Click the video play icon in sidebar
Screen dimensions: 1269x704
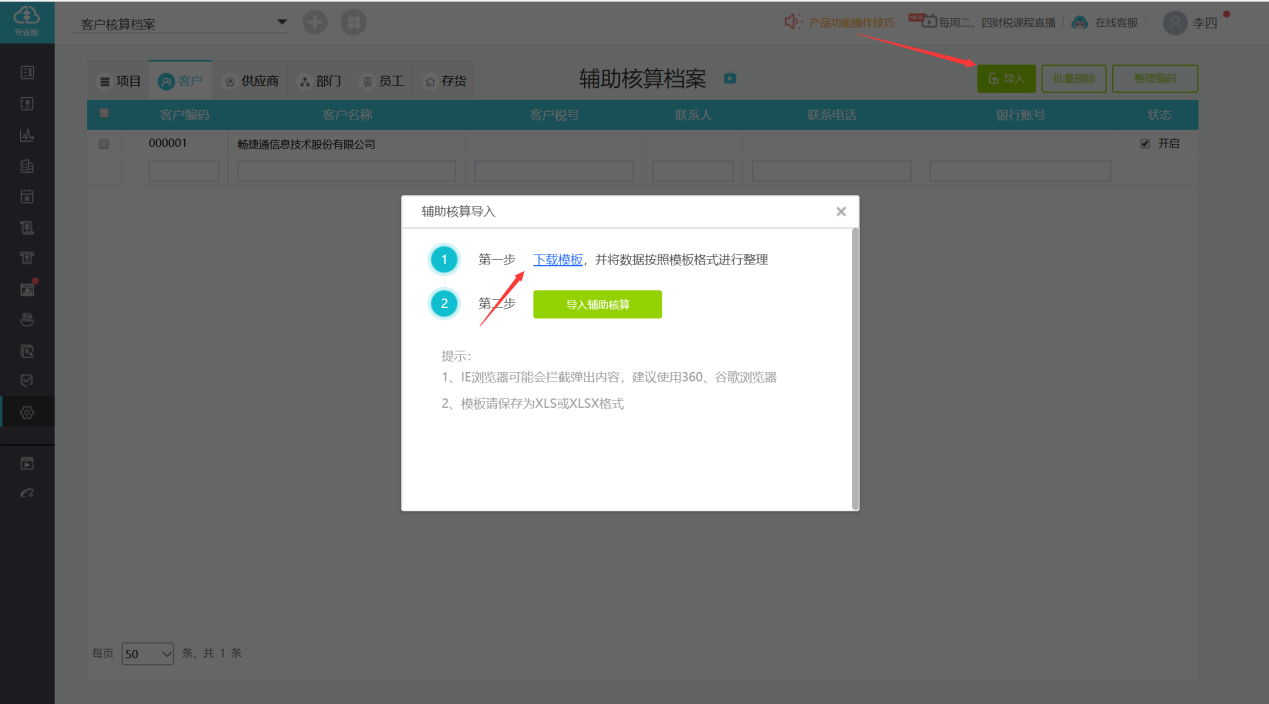[27, 464]
